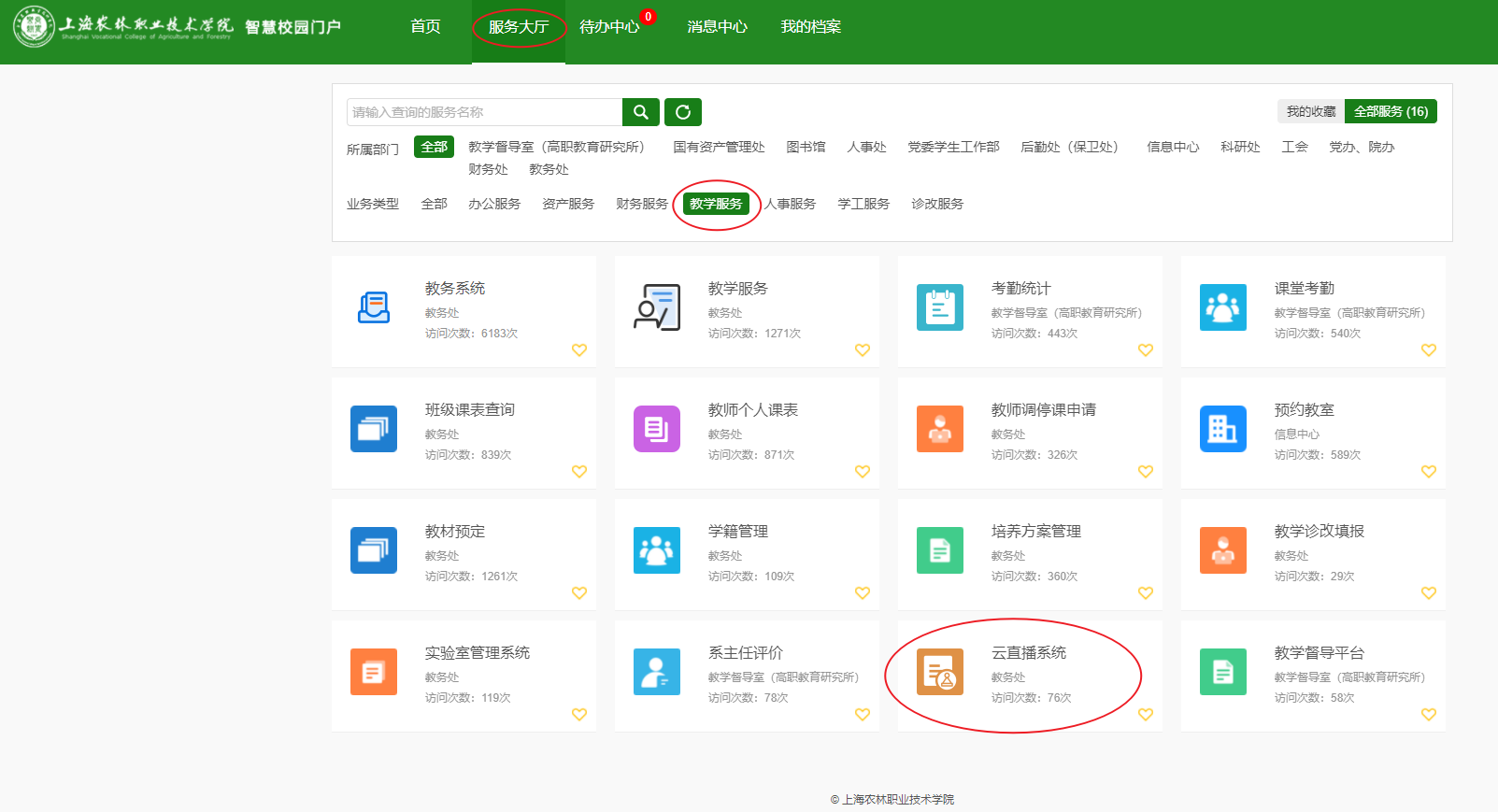Open the 教务系统 service icon

374,307
